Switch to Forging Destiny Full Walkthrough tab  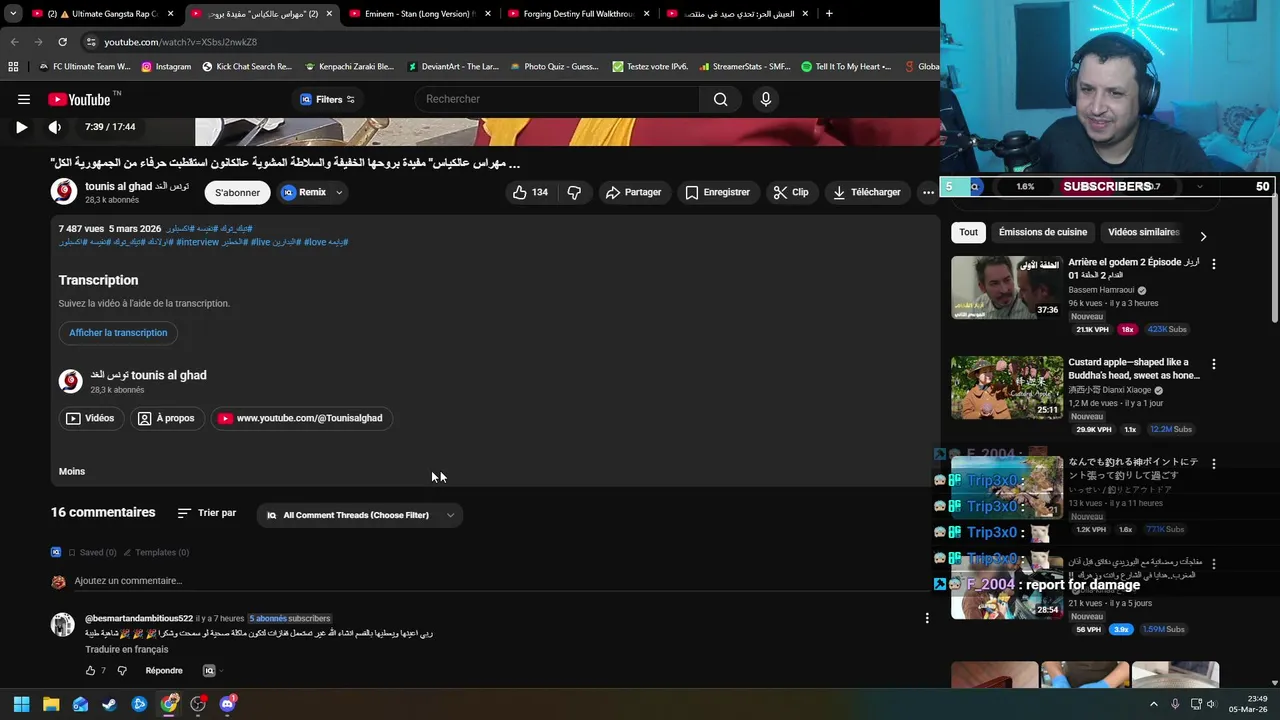579,14
